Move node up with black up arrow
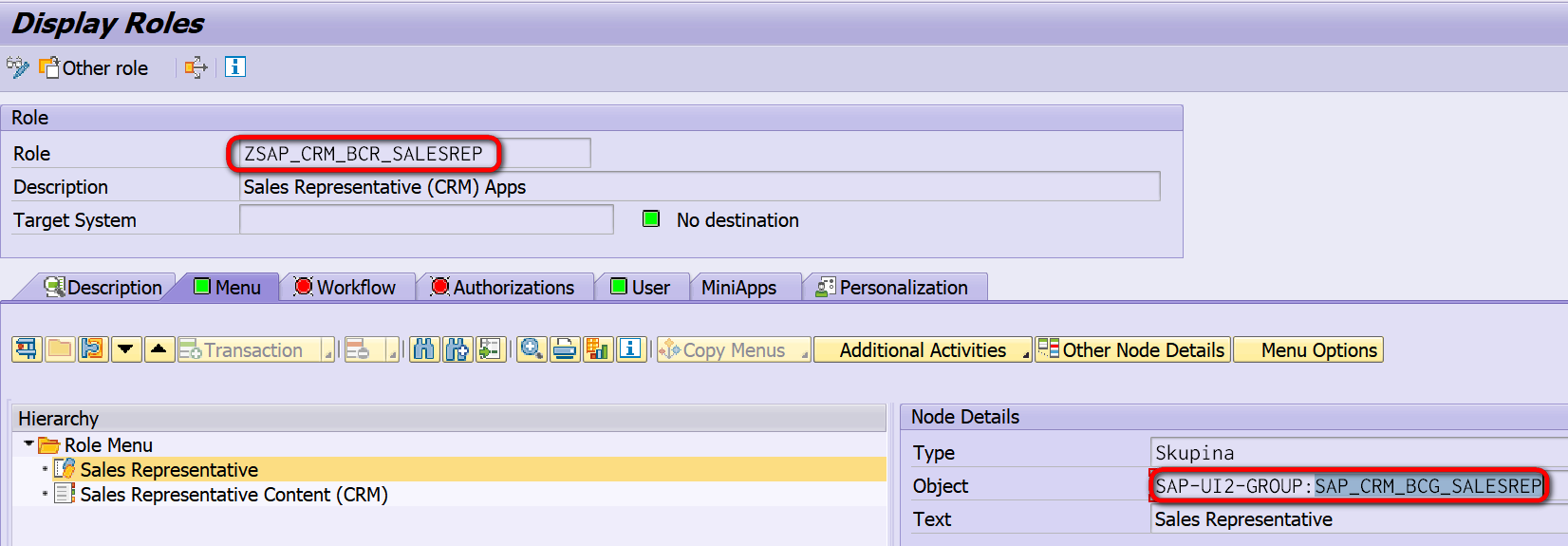Screen dimensions: 1568x546 click(x=159, y=349)
